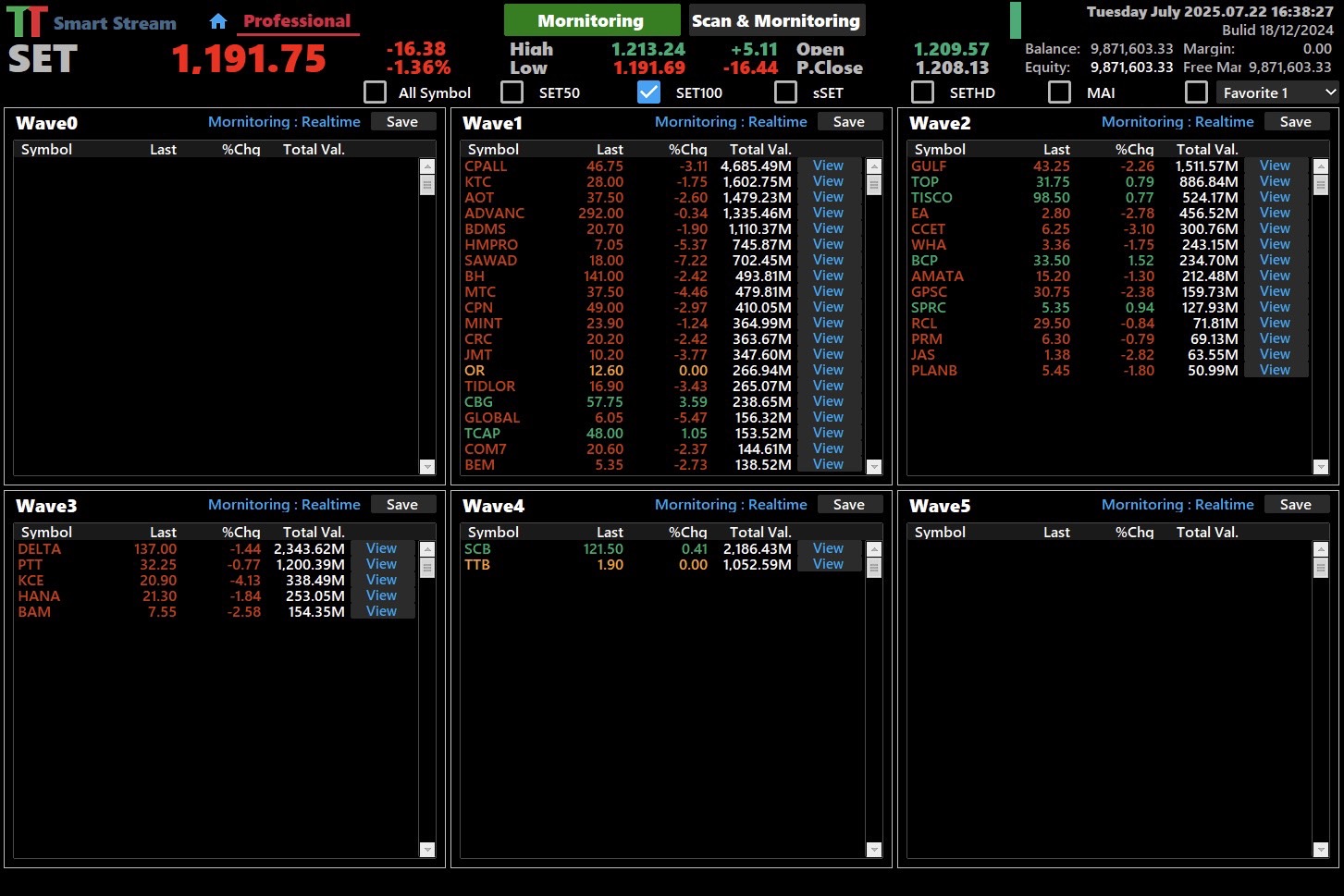Open View for DELTA in Wave3
This screenshot has width=1344, height=896.
[382, 549]
